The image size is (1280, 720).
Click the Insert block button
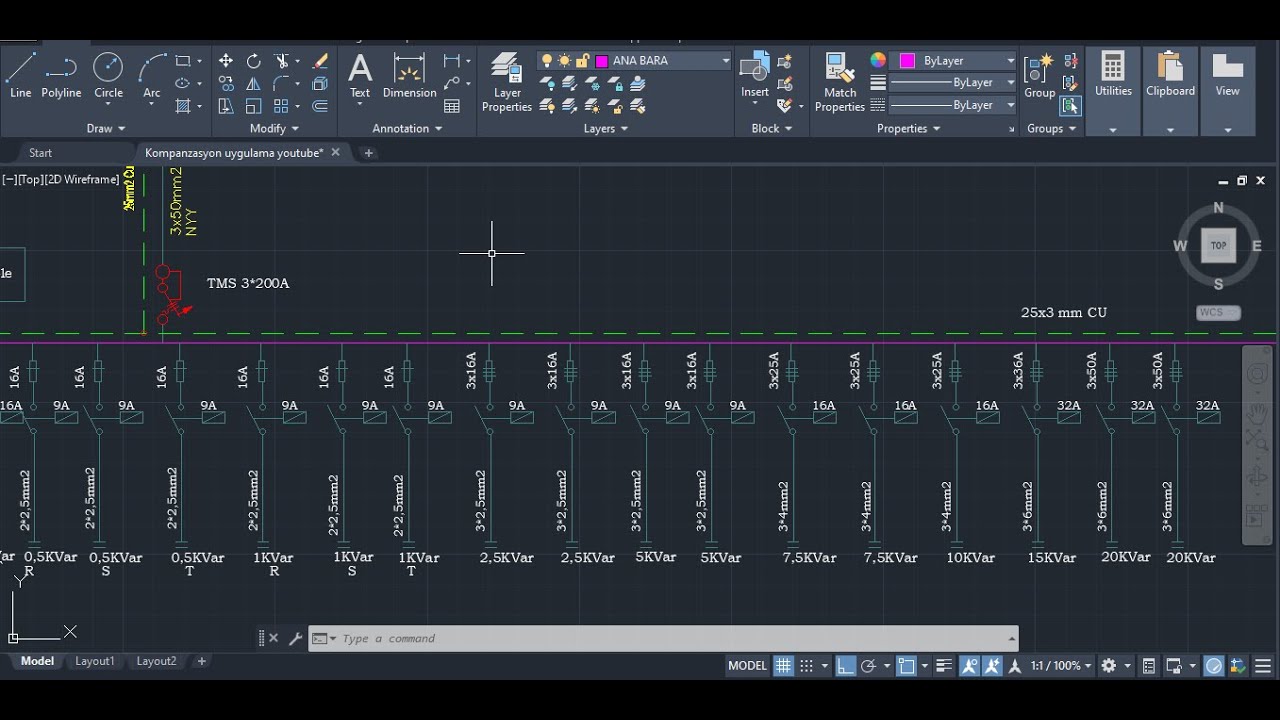(x=755, y=75)
